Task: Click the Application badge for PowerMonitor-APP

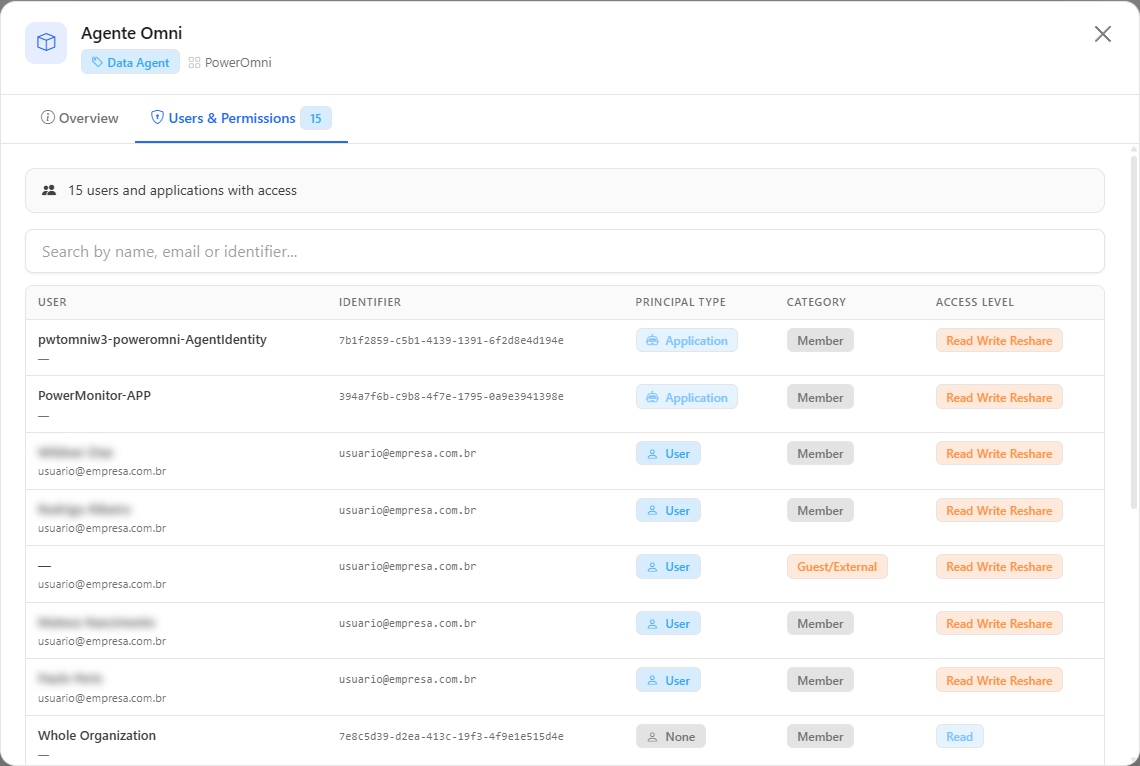Action: (x=686, y=397)
